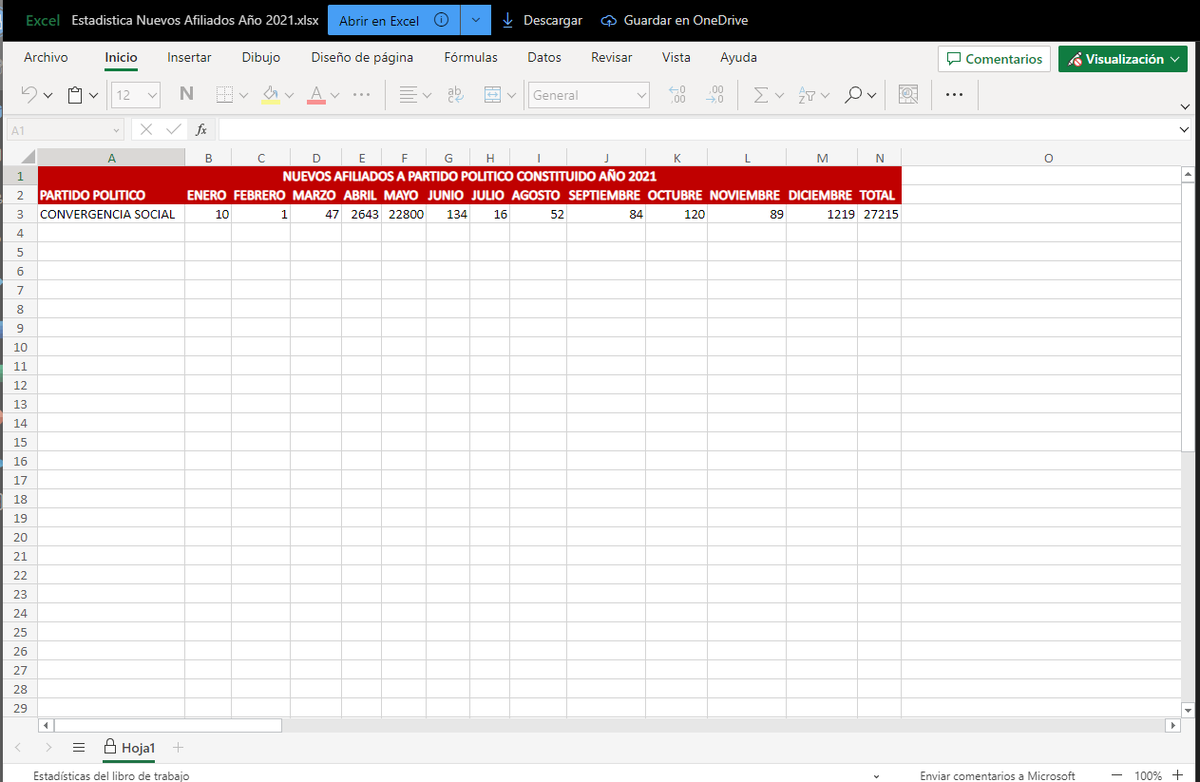Open the all sheets list icon
Screen dimensions: 1200x782
(x=79, y=747)
